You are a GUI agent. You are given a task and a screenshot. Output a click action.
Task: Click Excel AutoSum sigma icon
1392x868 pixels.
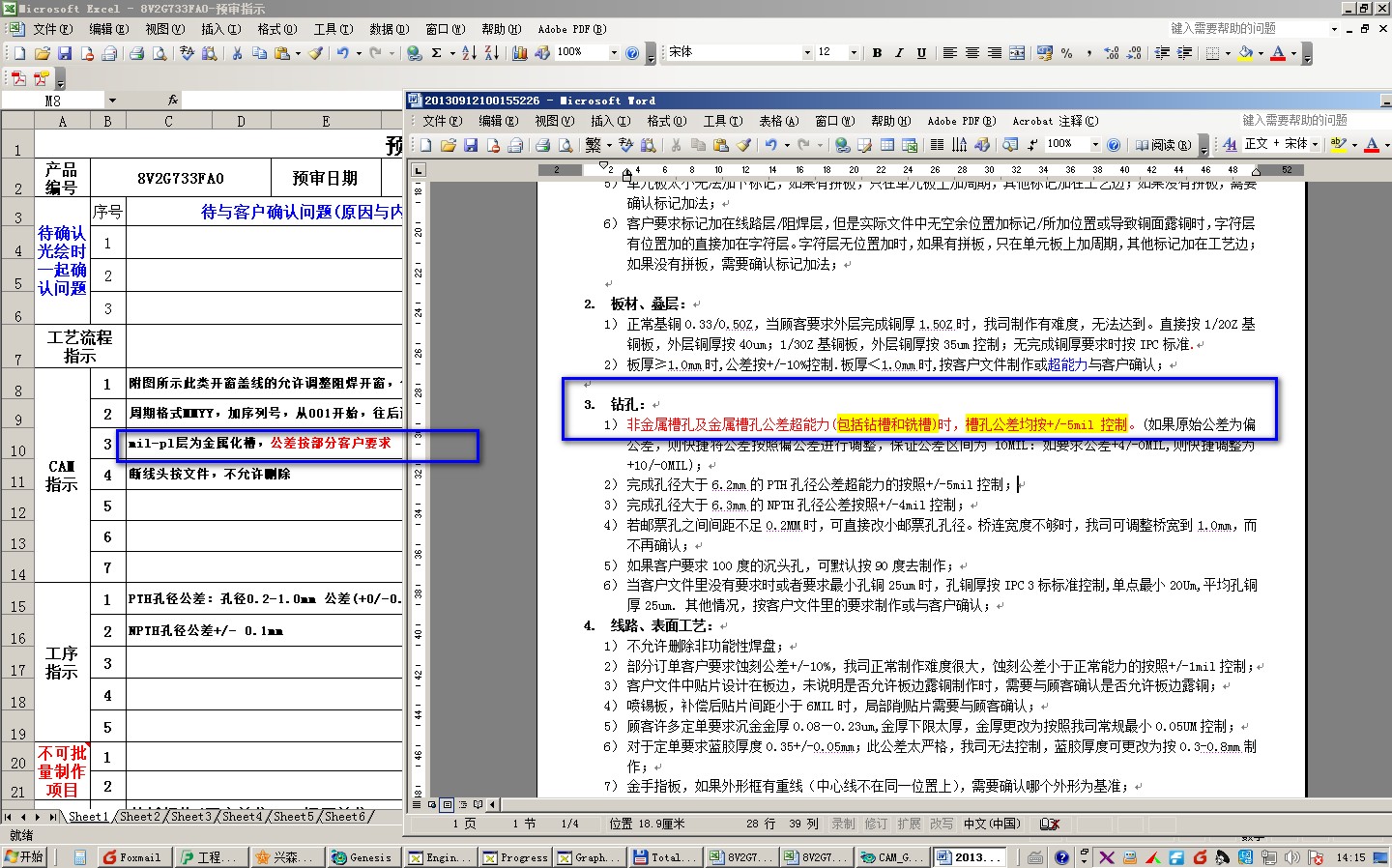437,53
